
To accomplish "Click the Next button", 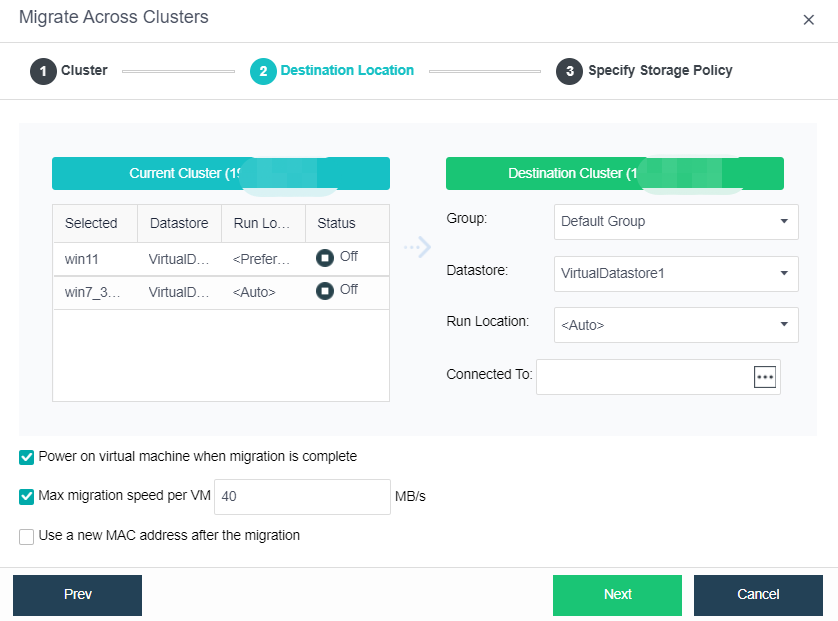I will pos(617,595).
